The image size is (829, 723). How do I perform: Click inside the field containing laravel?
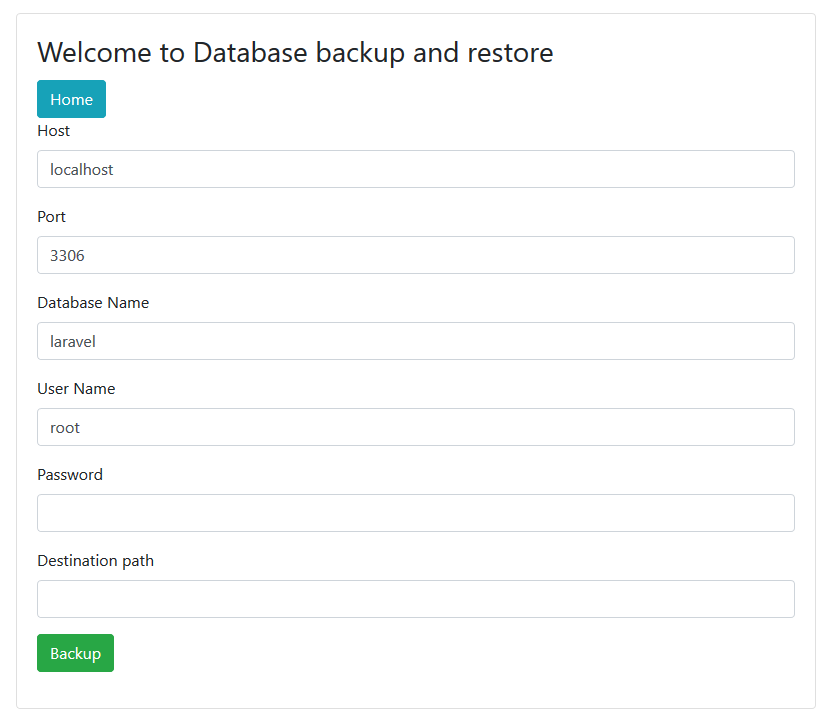pos(415,341)
